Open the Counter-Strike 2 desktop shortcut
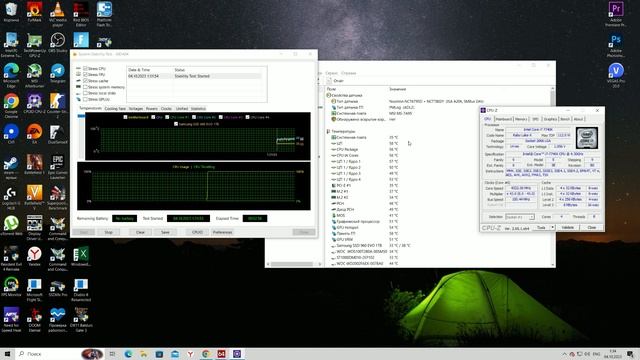Image resolution: width=640 pixels, height=360 pixels. coord(58,105)
